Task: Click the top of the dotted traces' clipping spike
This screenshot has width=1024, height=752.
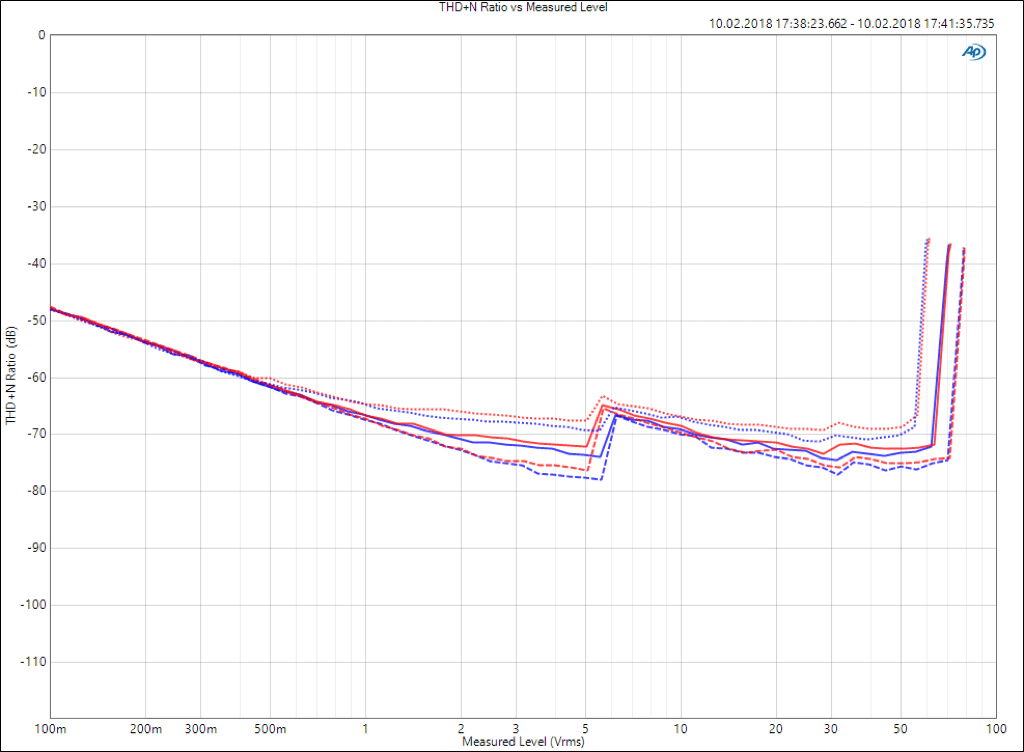Action: (928, 239)
